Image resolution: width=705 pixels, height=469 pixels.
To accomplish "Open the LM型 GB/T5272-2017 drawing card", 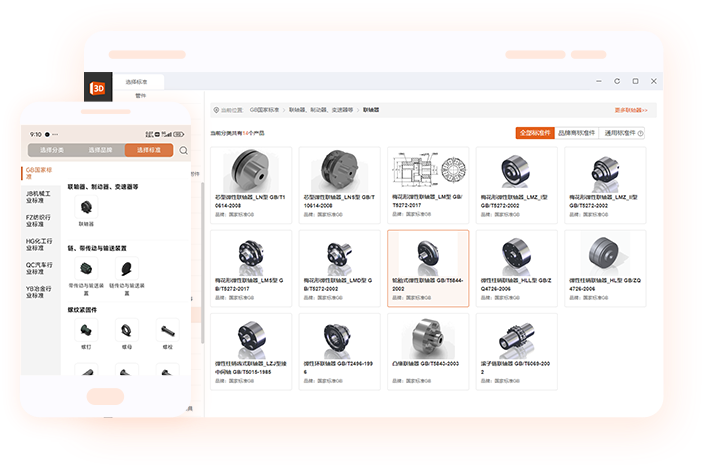I will [428, 185].
